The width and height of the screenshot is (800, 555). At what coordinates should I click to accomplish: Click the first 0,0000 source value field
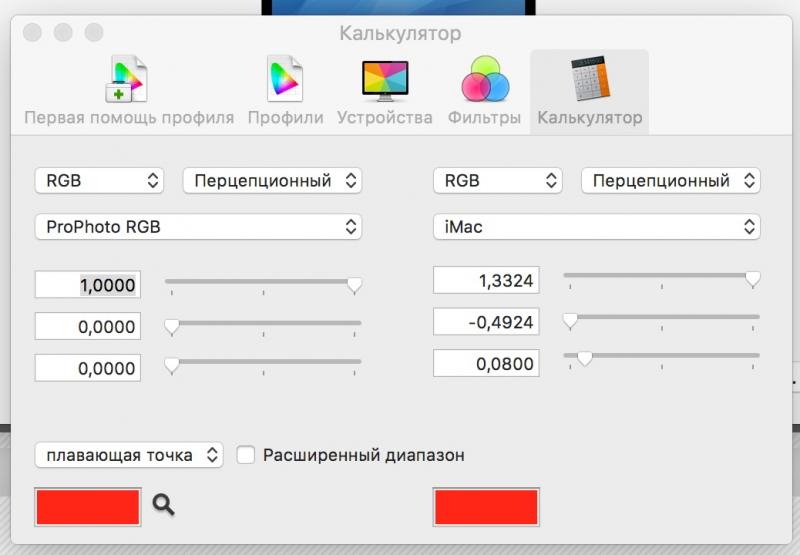pos(88,326)
